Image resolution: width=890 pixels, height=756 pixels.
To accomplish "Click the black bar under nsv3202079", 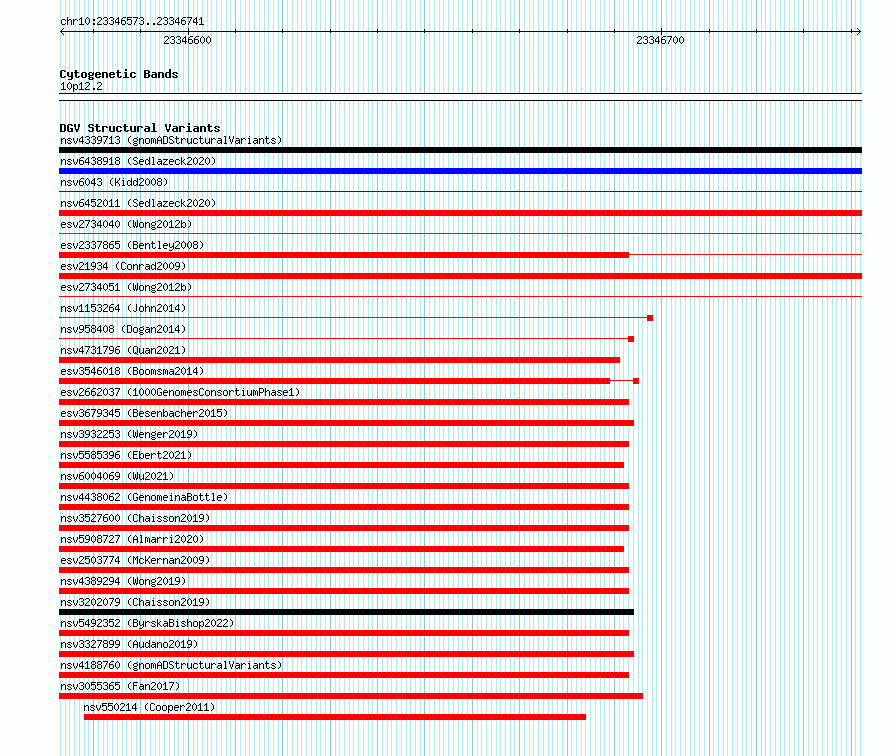I will tap(346, 612).
